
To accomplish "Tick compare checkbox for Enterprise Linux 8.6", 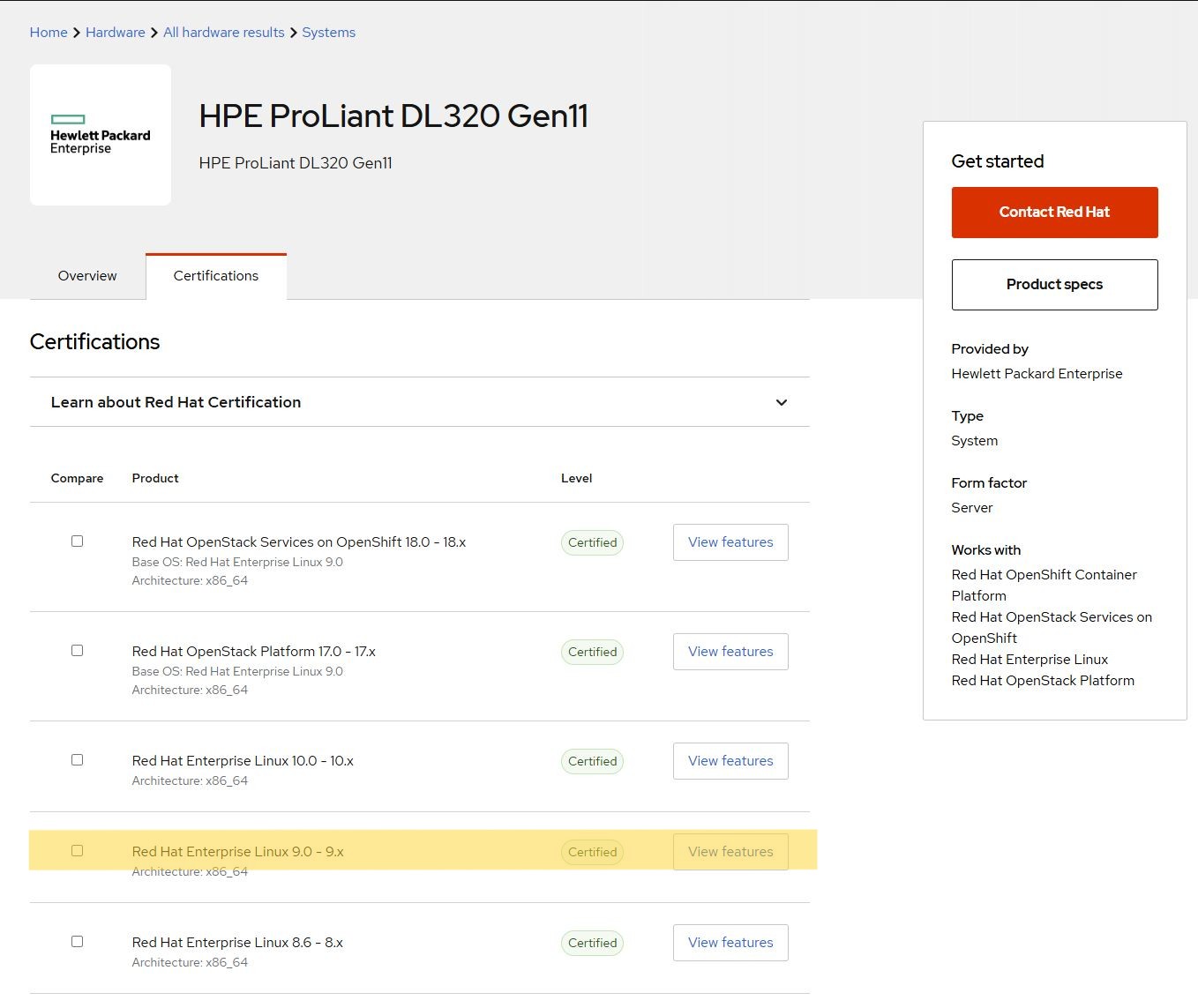I will click(x=77, y=942).
